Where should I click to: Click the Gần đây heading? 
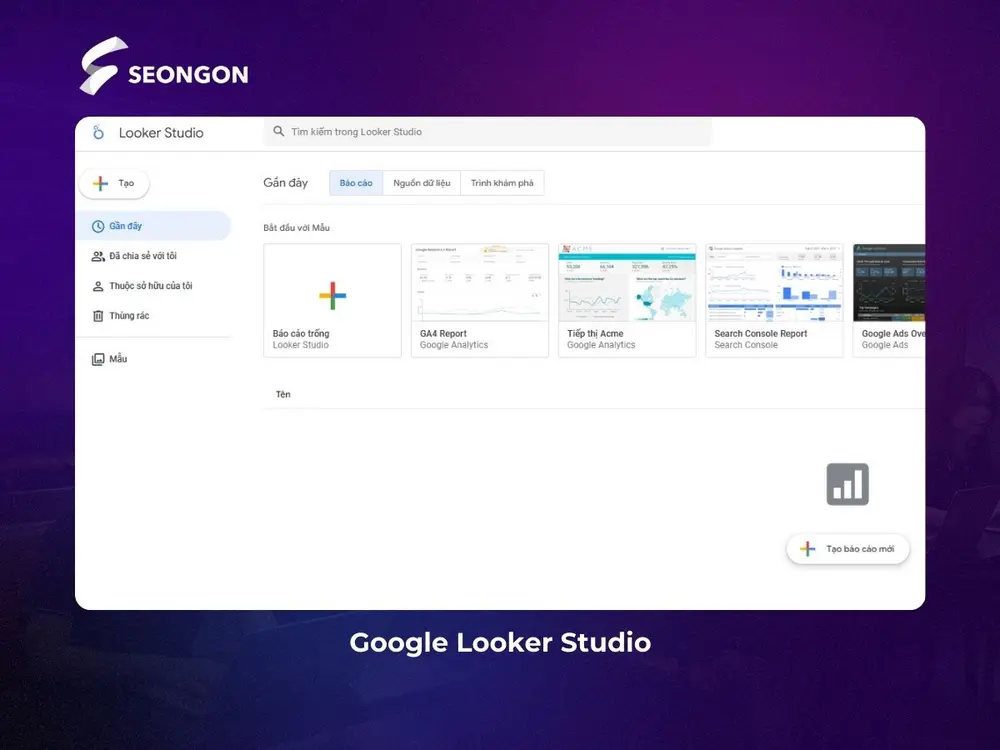point(286,183)
